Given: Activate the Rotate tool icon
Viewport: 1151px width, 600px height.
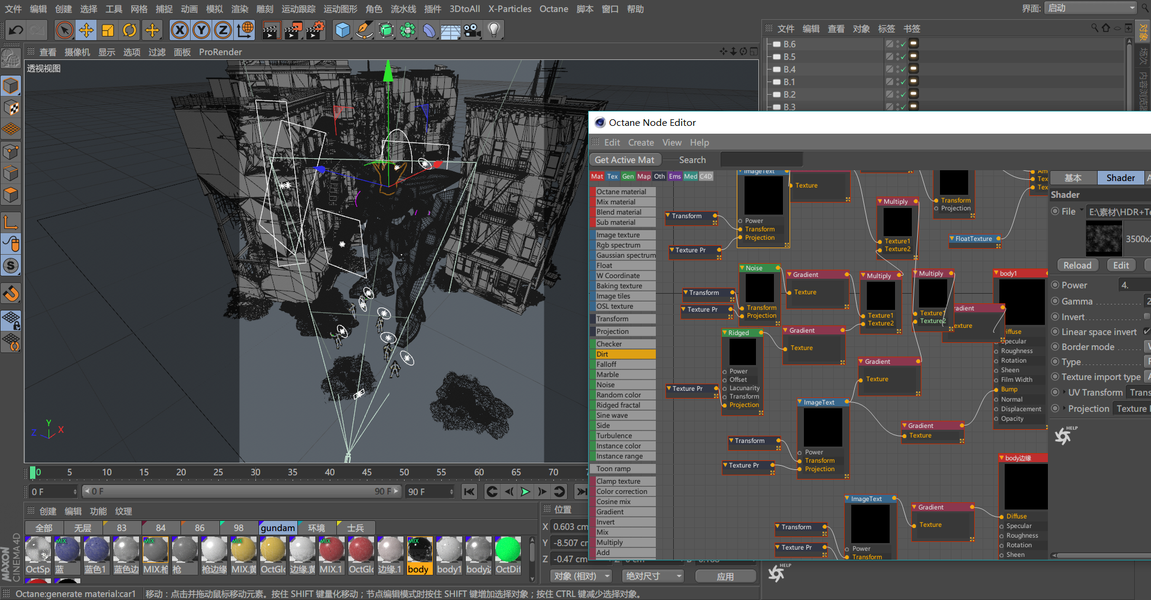Looking at the screenshot, I should [x=129, y=30].
